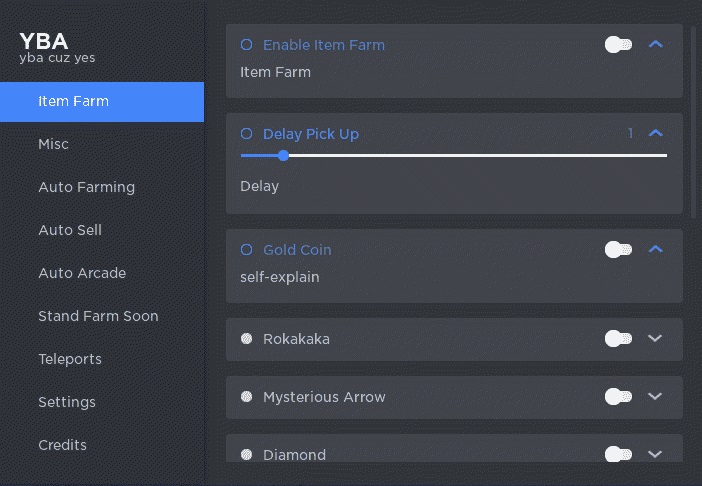Switch to the Teleports tab
Screen dimensions: 702x486
[x=70, y=359]
